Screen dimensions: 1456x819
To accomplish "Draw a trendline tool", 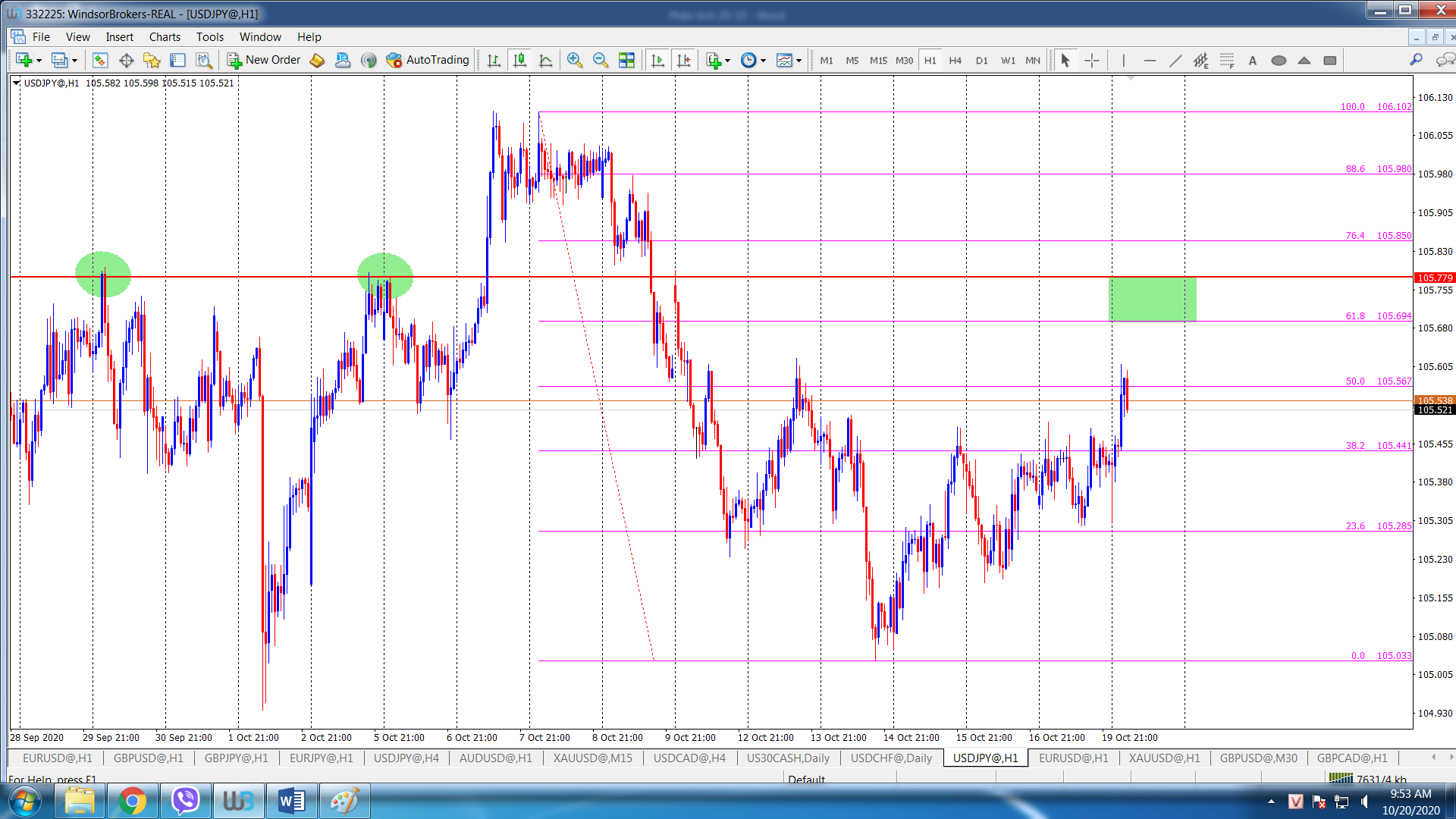I will tap(1175, 60).
